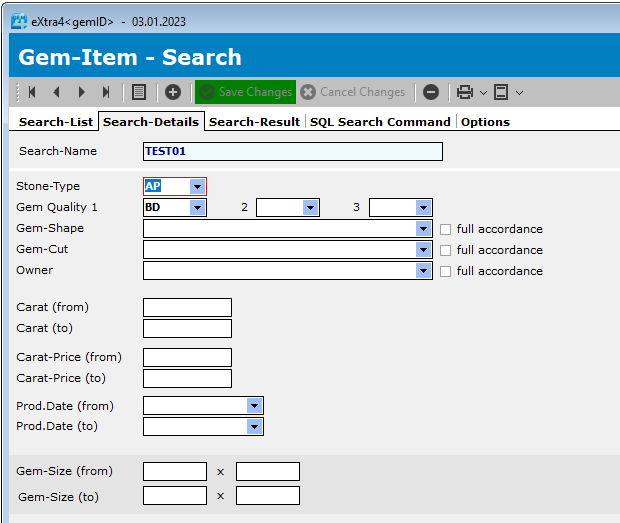Open the SQL Search Command tab

(380, 122)
